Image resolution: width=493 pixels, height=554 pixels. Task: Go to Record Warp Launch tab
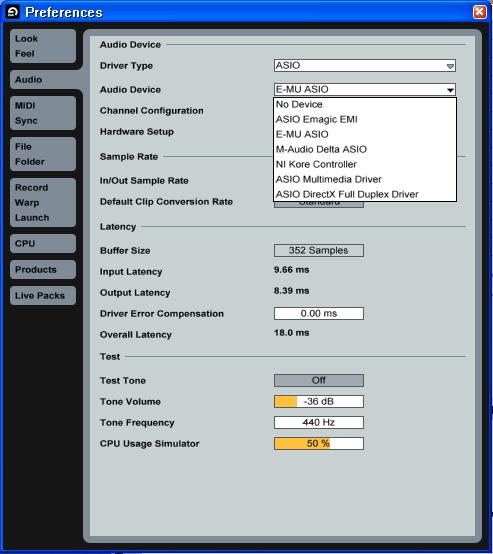[43, 202]
